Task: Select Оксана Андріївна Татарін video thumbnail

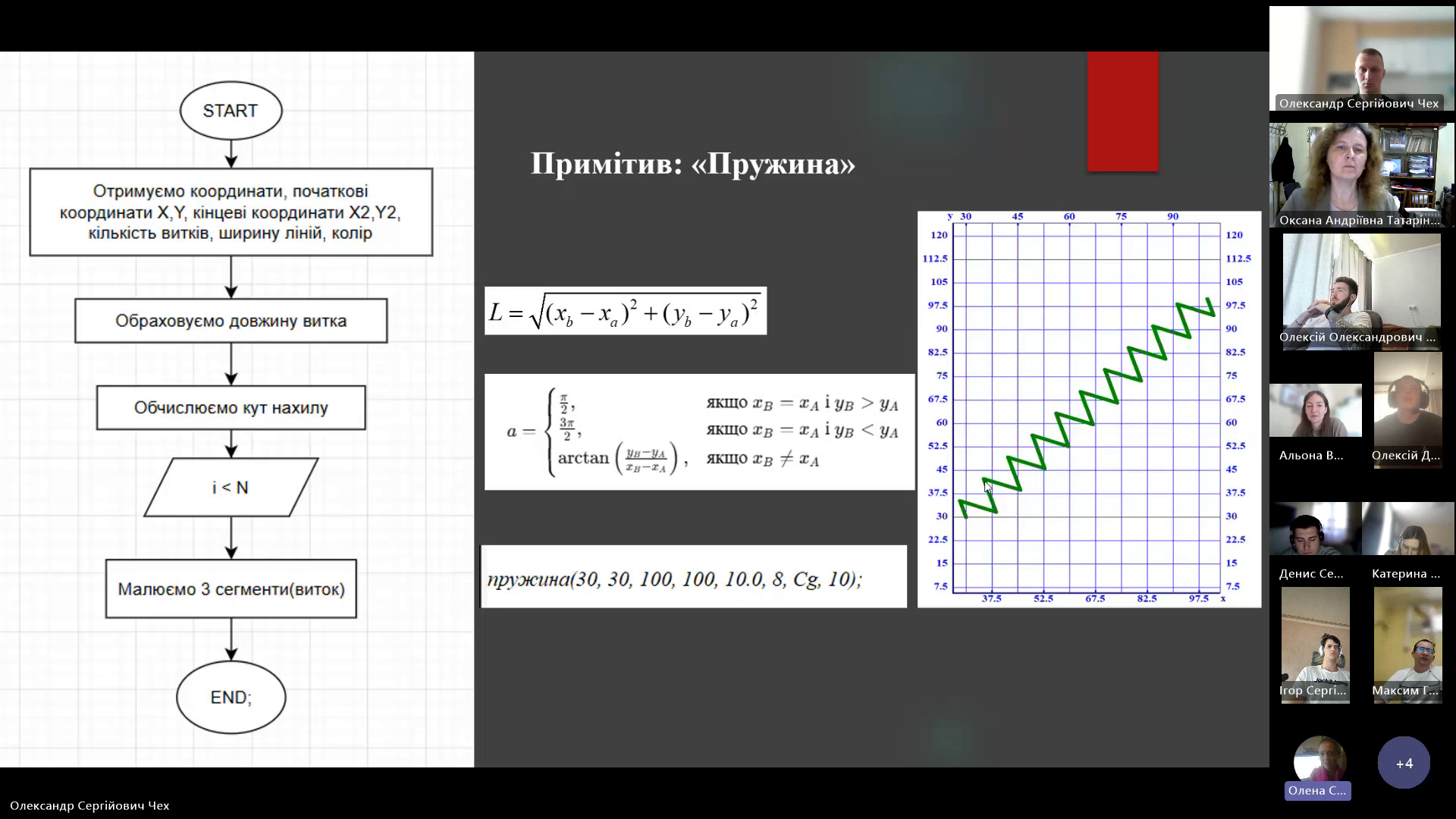Action: (x=1361, y=176)
